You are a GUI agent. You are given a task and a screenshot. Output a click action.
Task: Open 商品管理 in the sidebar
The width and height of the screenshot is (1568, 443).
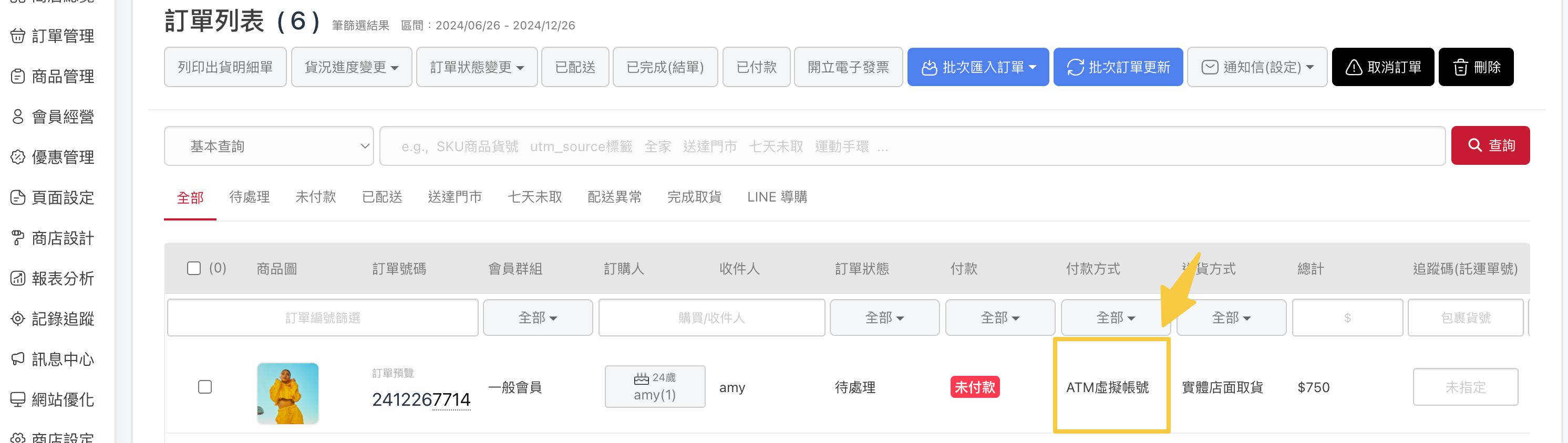tap(53, 77)
